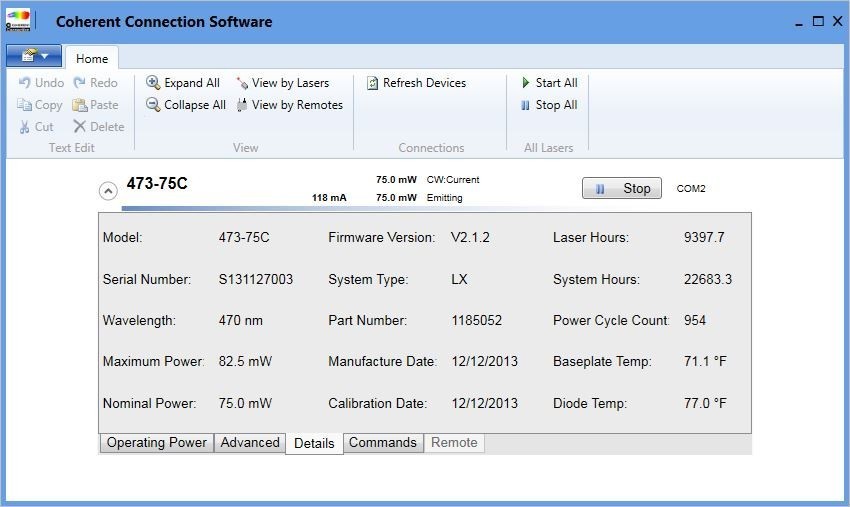This screenshot has width=850, height=507.
Task: Click the View by Lasers icon
Action: pos(242,83)
